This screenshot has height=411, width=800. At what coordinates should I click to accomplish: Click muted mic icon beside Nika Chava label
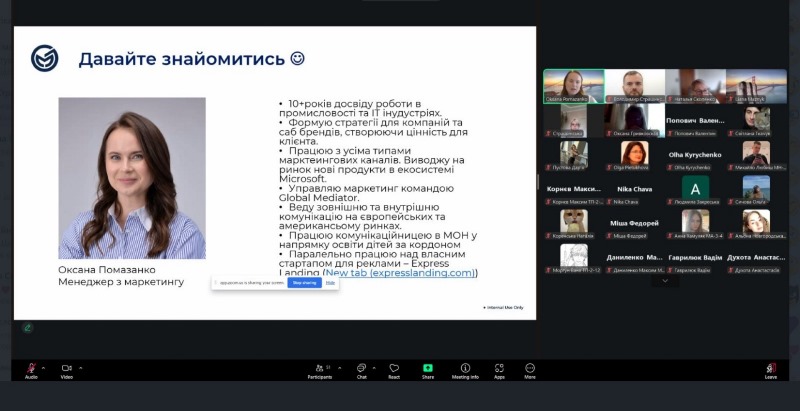pyautogui.click(x=609, y=202)
